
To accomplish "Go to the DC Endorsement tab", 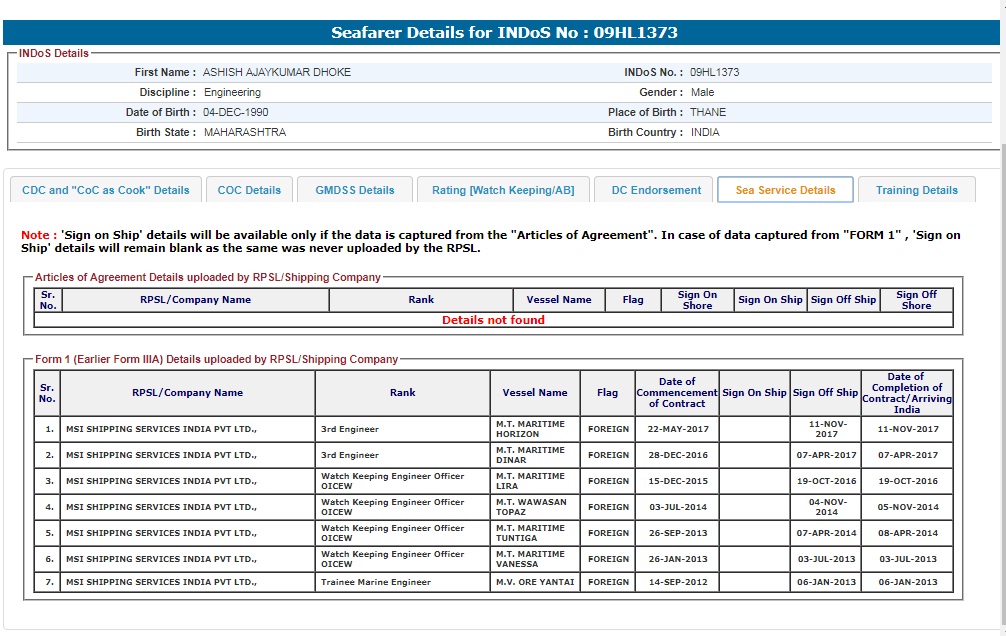I will 656,190.
